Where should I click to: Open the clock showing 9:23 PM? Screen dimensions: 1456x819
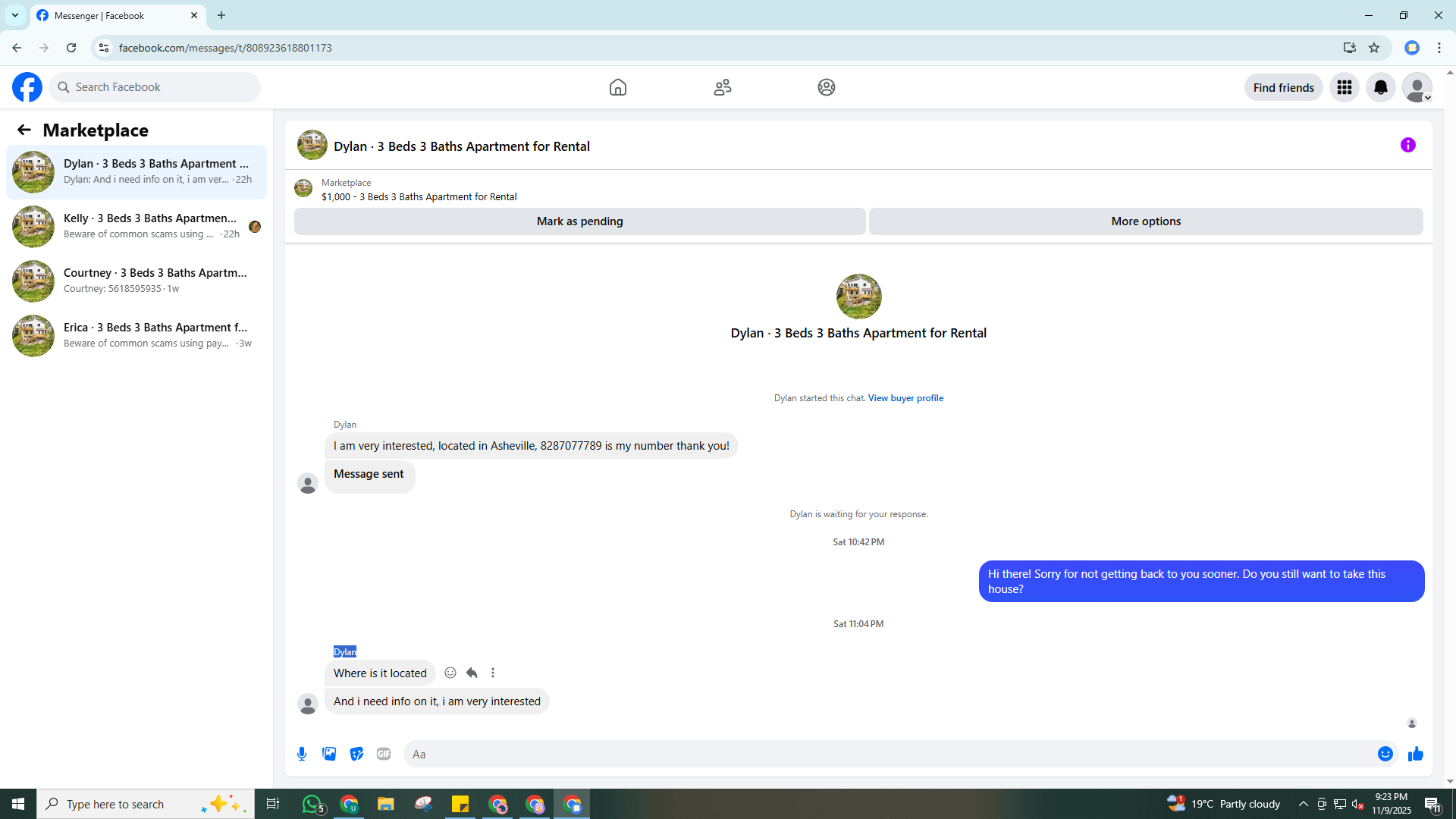[x=1392, y=804]
